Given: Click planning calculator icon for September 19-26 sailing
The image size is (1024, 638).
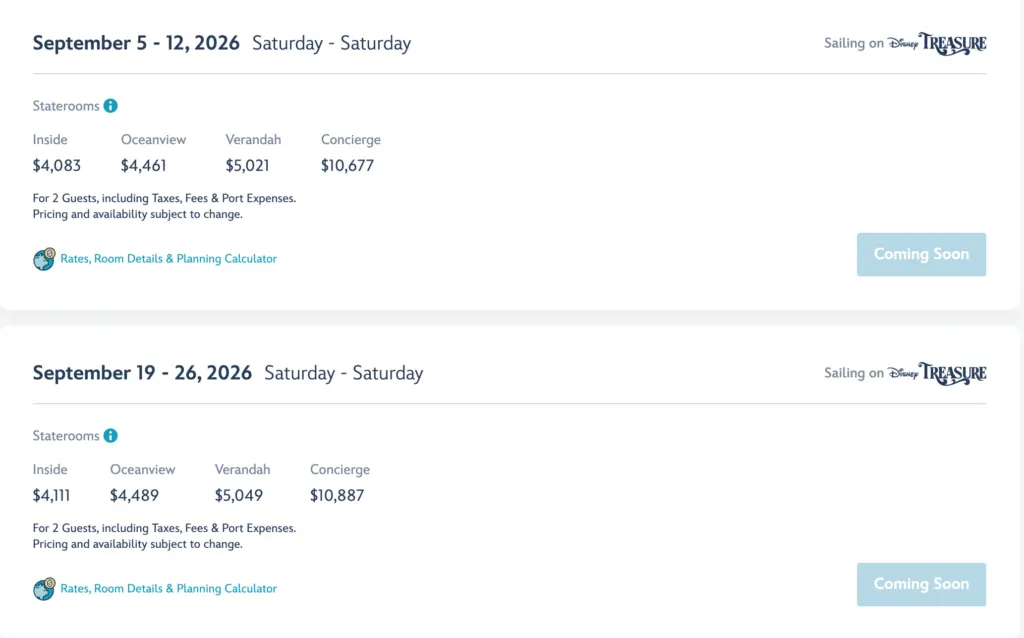Looking at the screenshot, I should [x=44, y=589].
